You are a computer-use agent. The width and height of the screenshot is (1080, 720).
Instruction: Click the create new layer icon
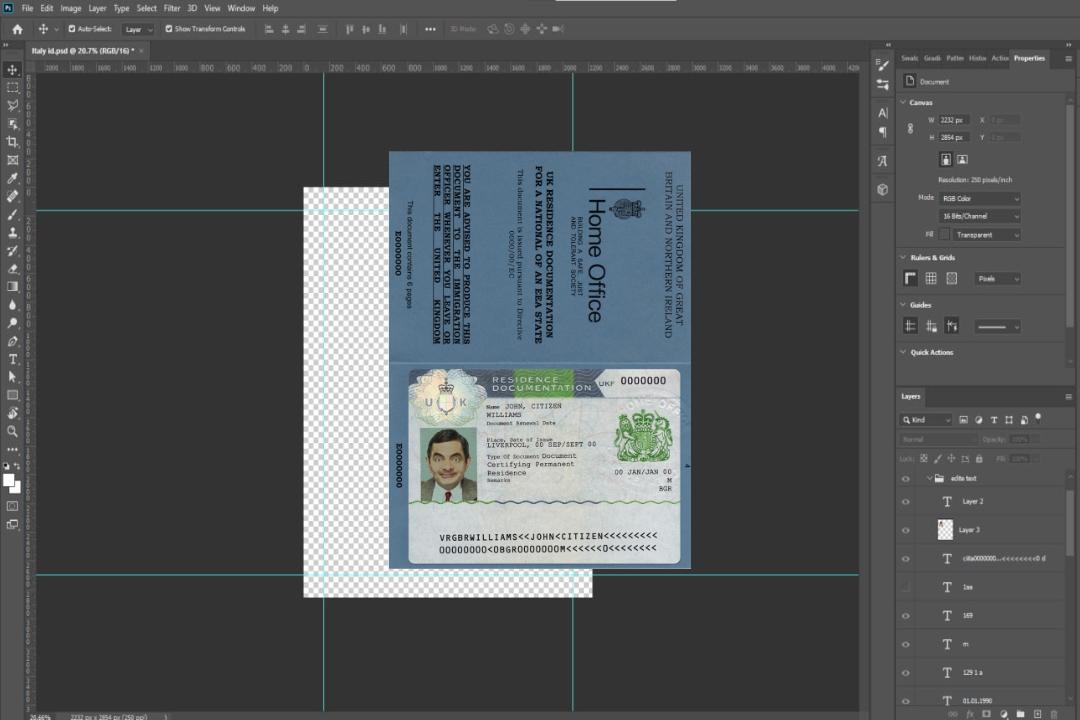tap(1037, 714)
